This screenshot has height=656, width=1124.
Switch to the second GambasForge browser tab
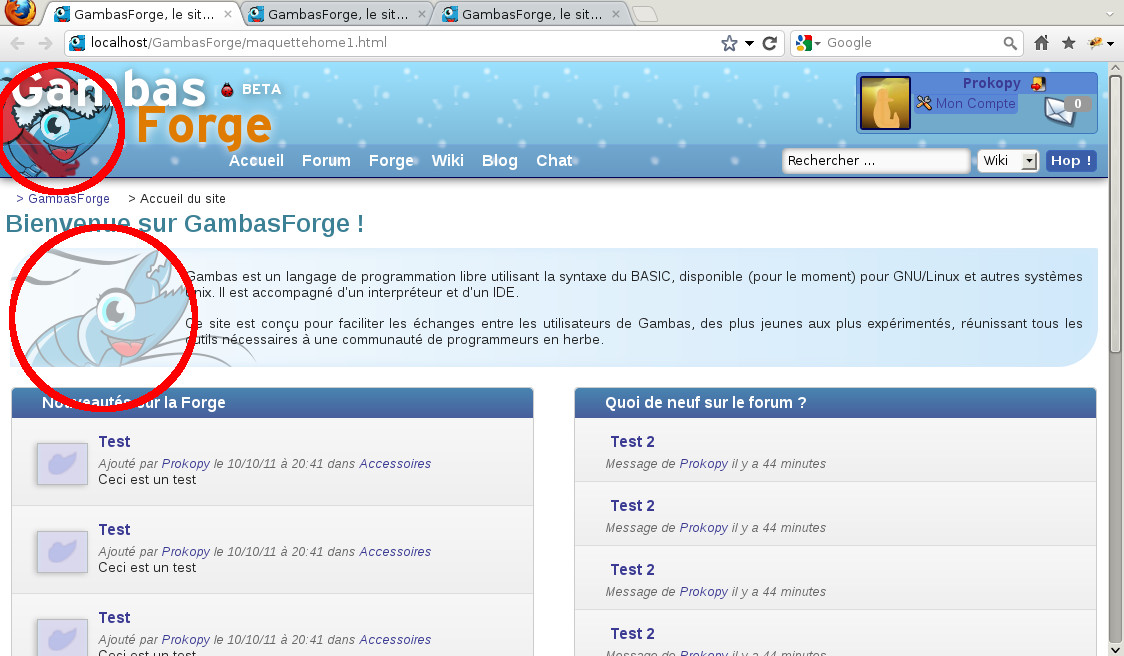click(335, 14)
